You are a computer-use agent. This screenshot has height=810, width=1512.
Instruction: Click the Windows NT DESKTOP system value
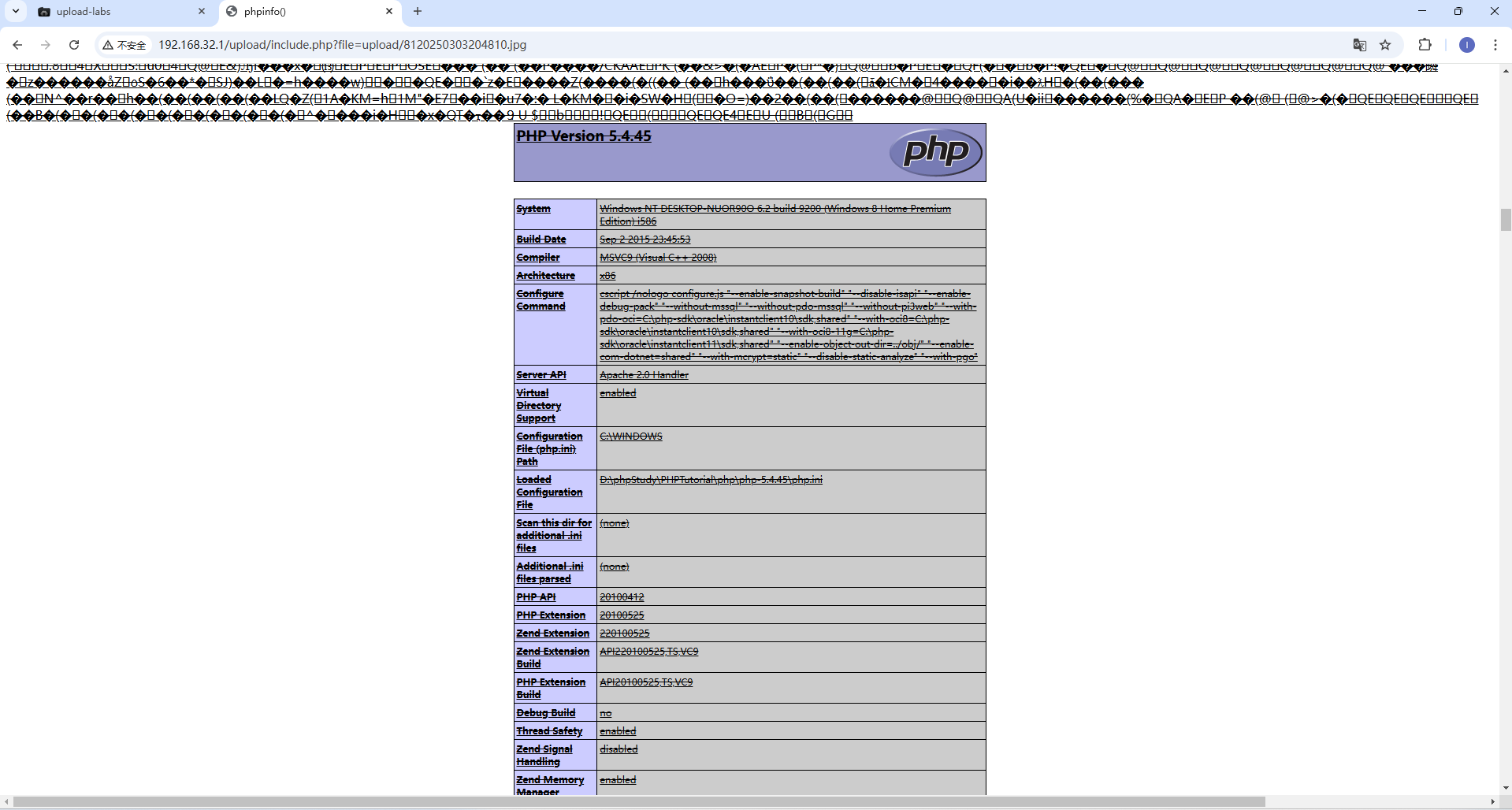pyautogui.click(x=775, y=215)
